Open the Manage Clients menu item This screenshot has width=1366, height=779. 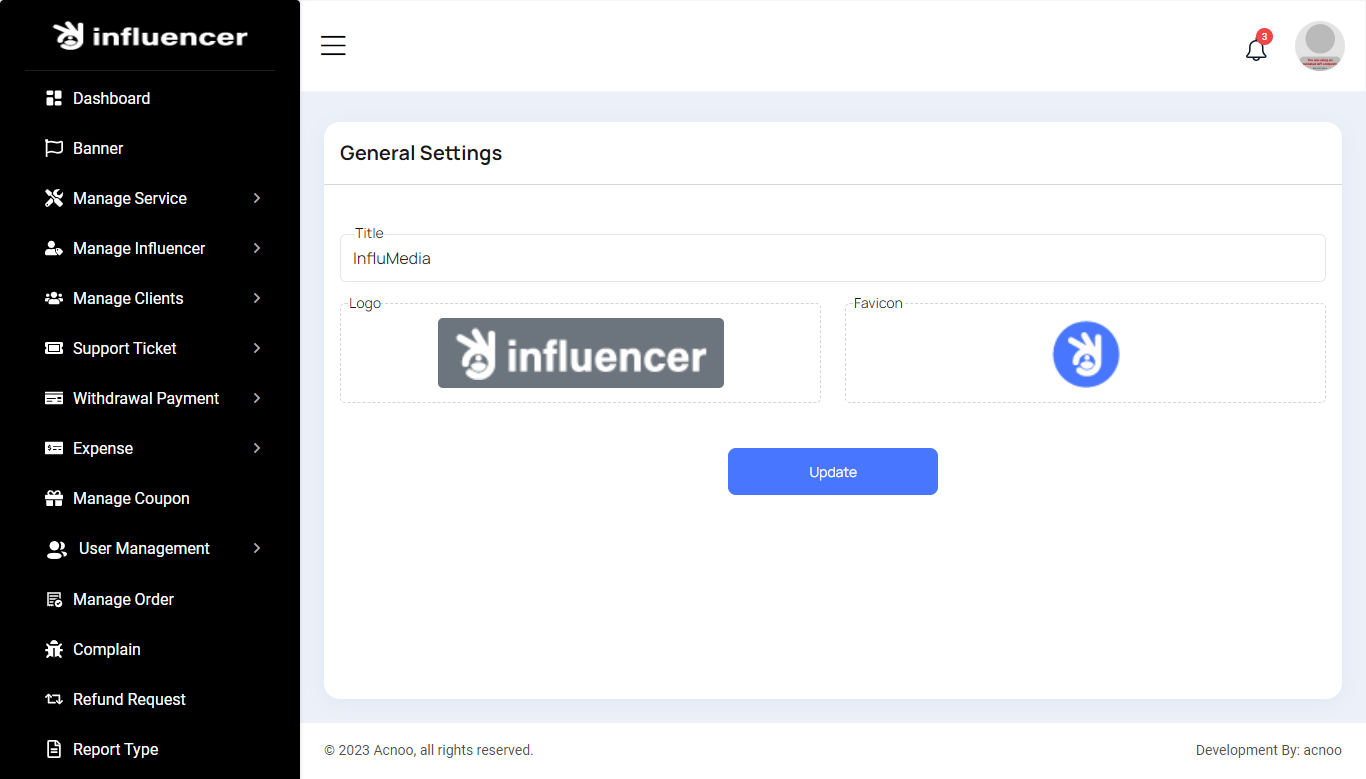coord(128,298)
